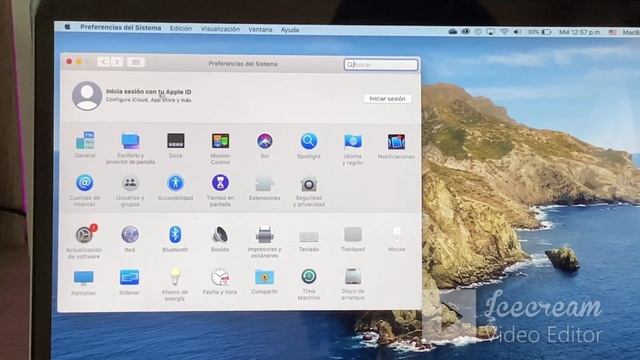The image size is (640, 360).
Task: Open the Extensiones preferences icon
Action: pos(264,183)
